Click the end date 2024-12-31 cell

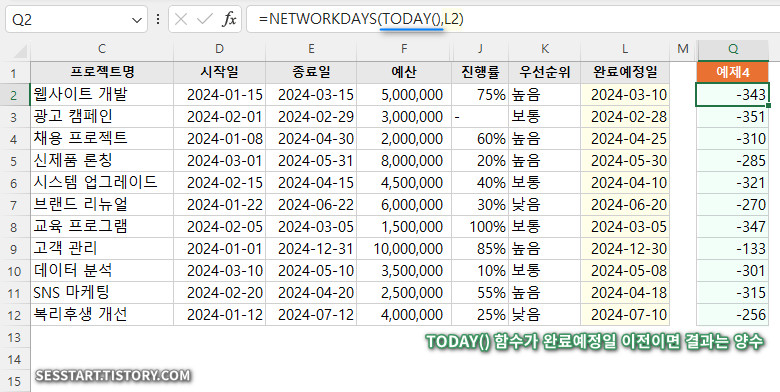click(311, 248)
